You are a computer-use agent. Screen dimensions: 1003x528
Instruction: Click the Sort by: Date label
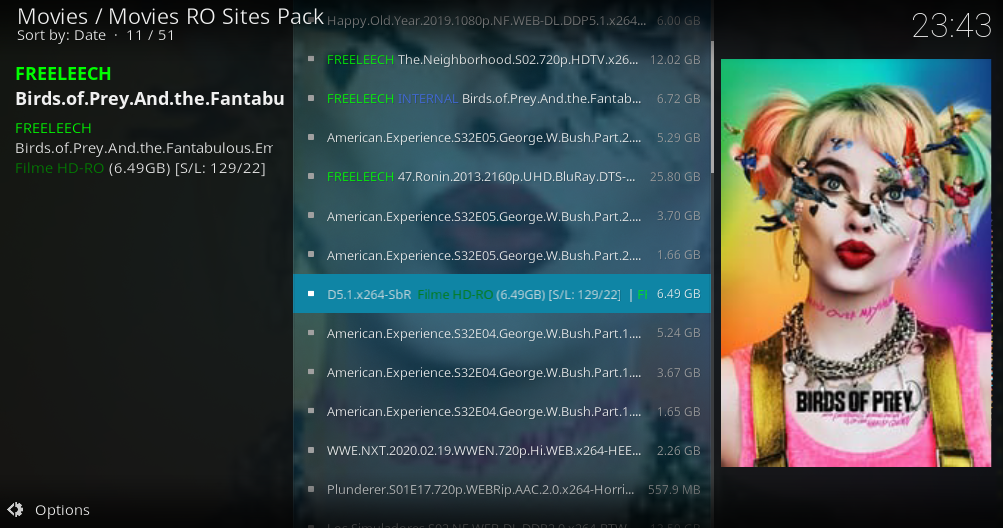(61, 35)
